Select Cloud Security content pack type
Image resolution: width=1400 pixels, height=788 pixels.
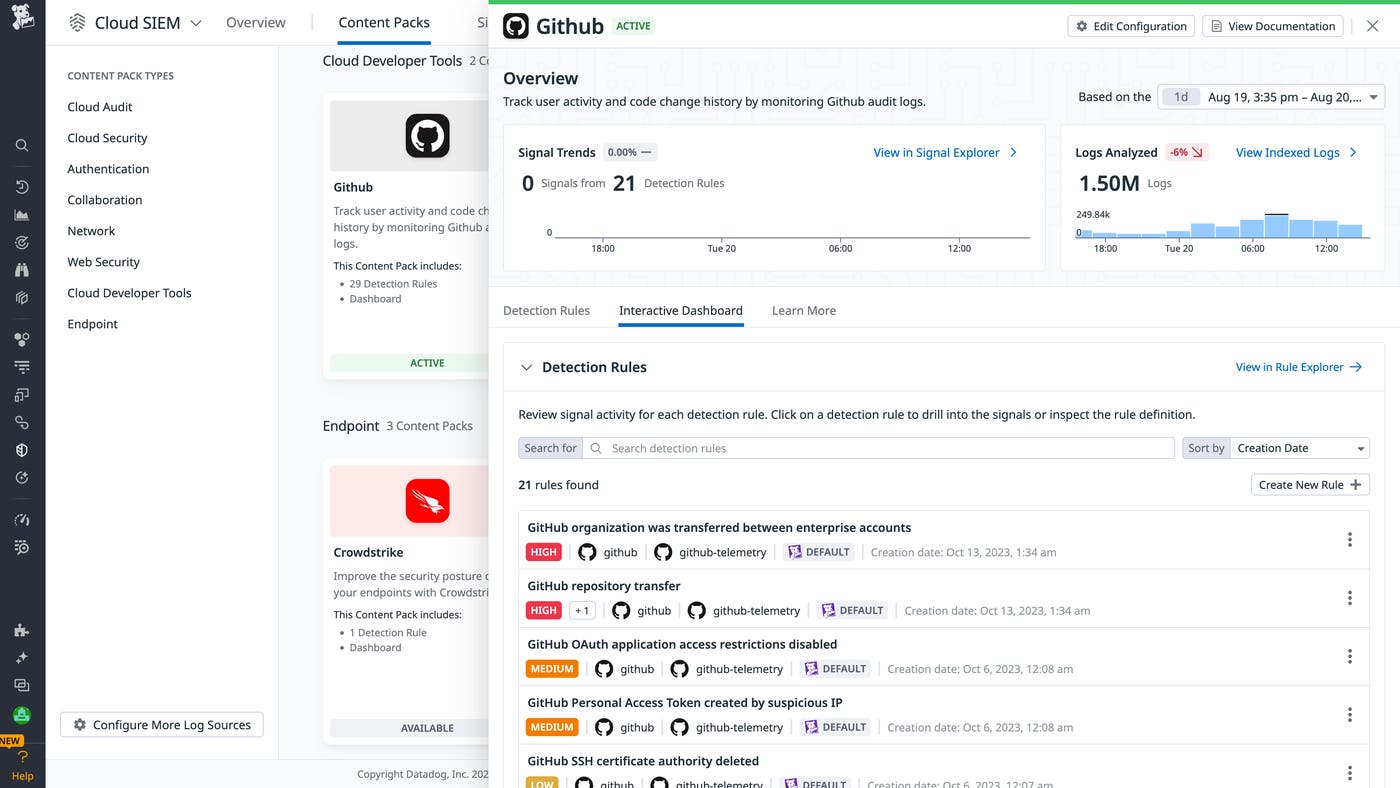pyautogui.click(x=107, y=138)
